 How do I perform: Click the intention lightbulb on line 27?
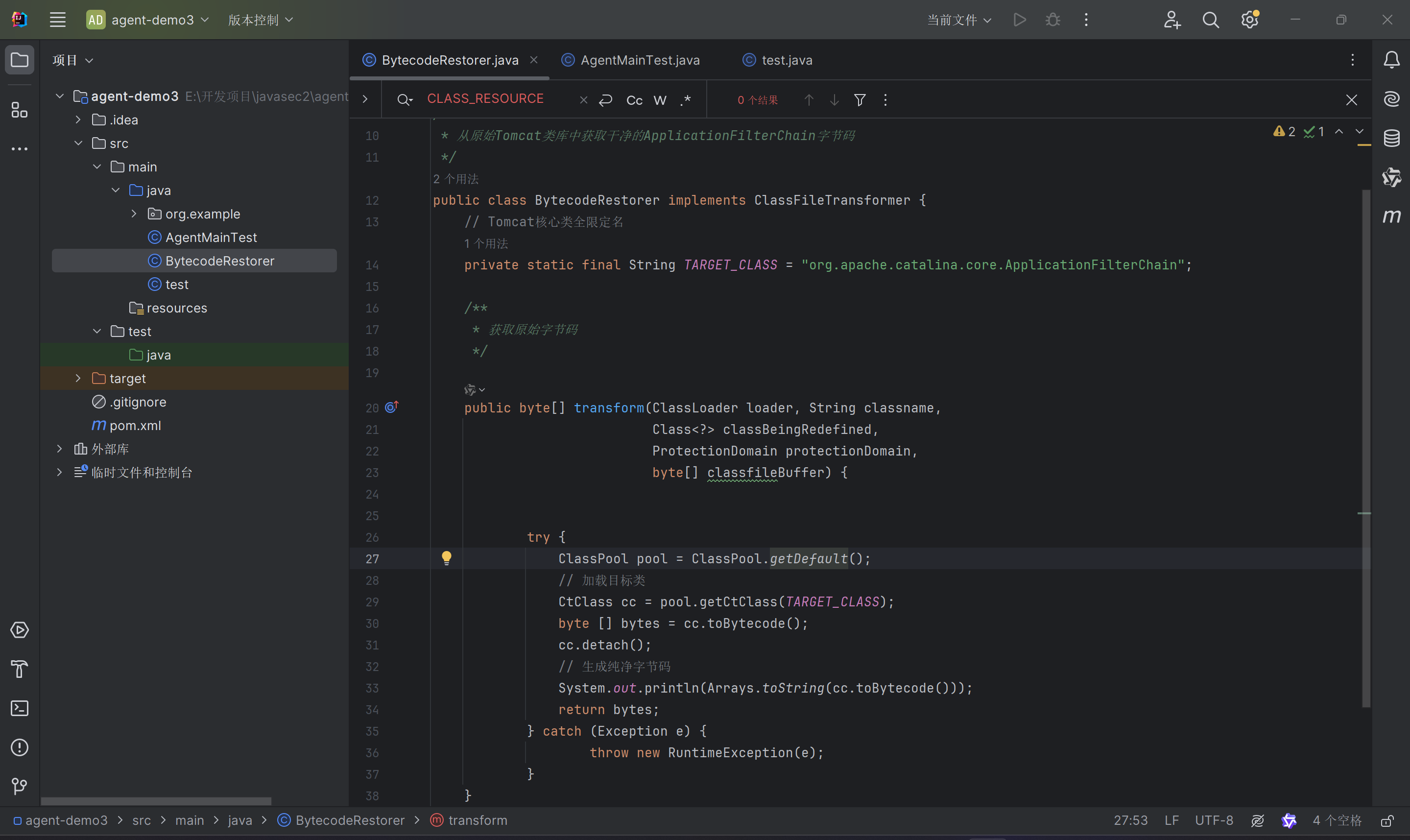(x=447, y=558)
